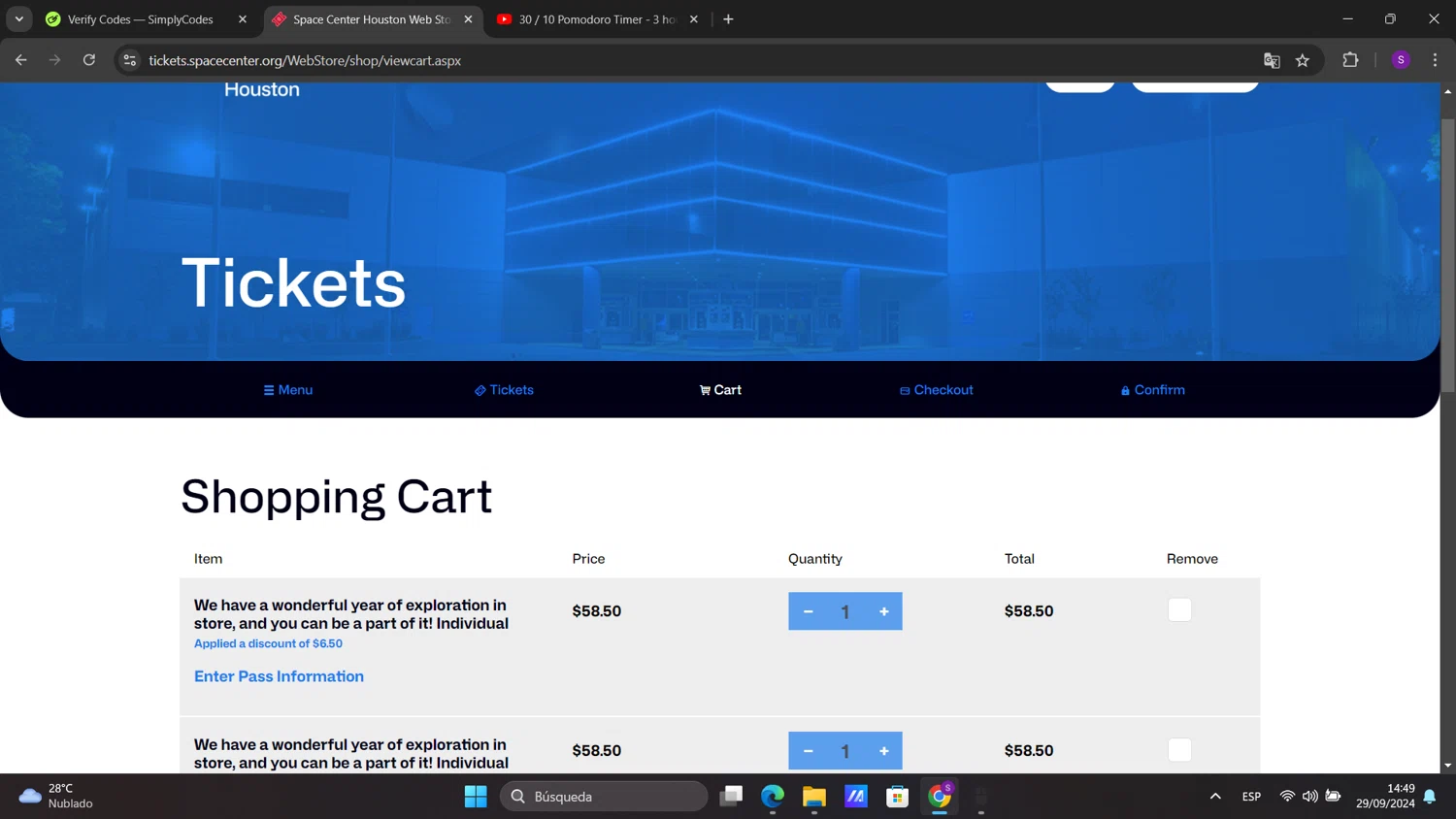This screenshot has width=1456, height=819.
Task: Open the blue slash app on taskbar
Action: 856,797
